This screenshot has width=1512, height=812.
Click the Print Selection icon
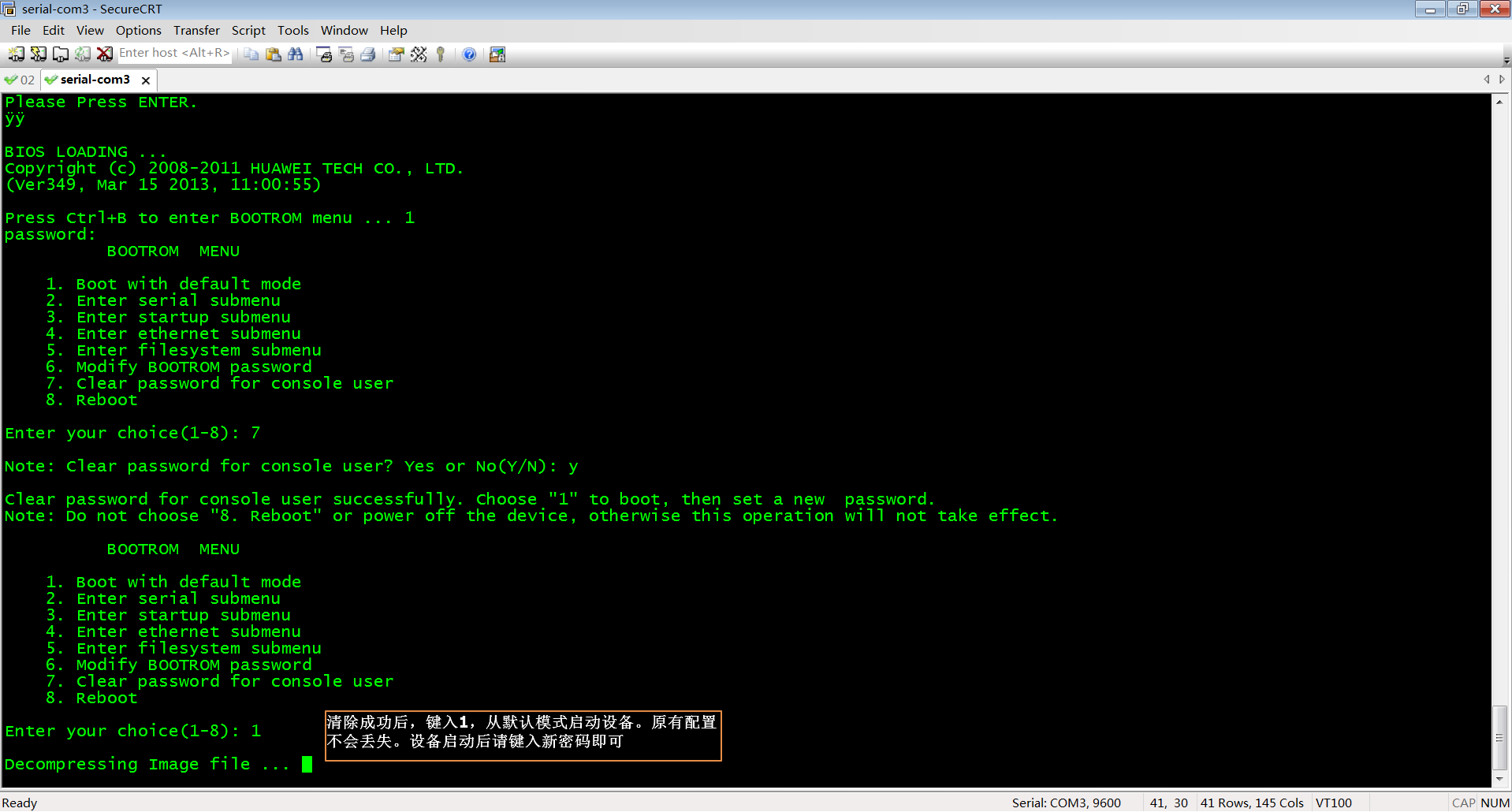(x=345, y=54)
